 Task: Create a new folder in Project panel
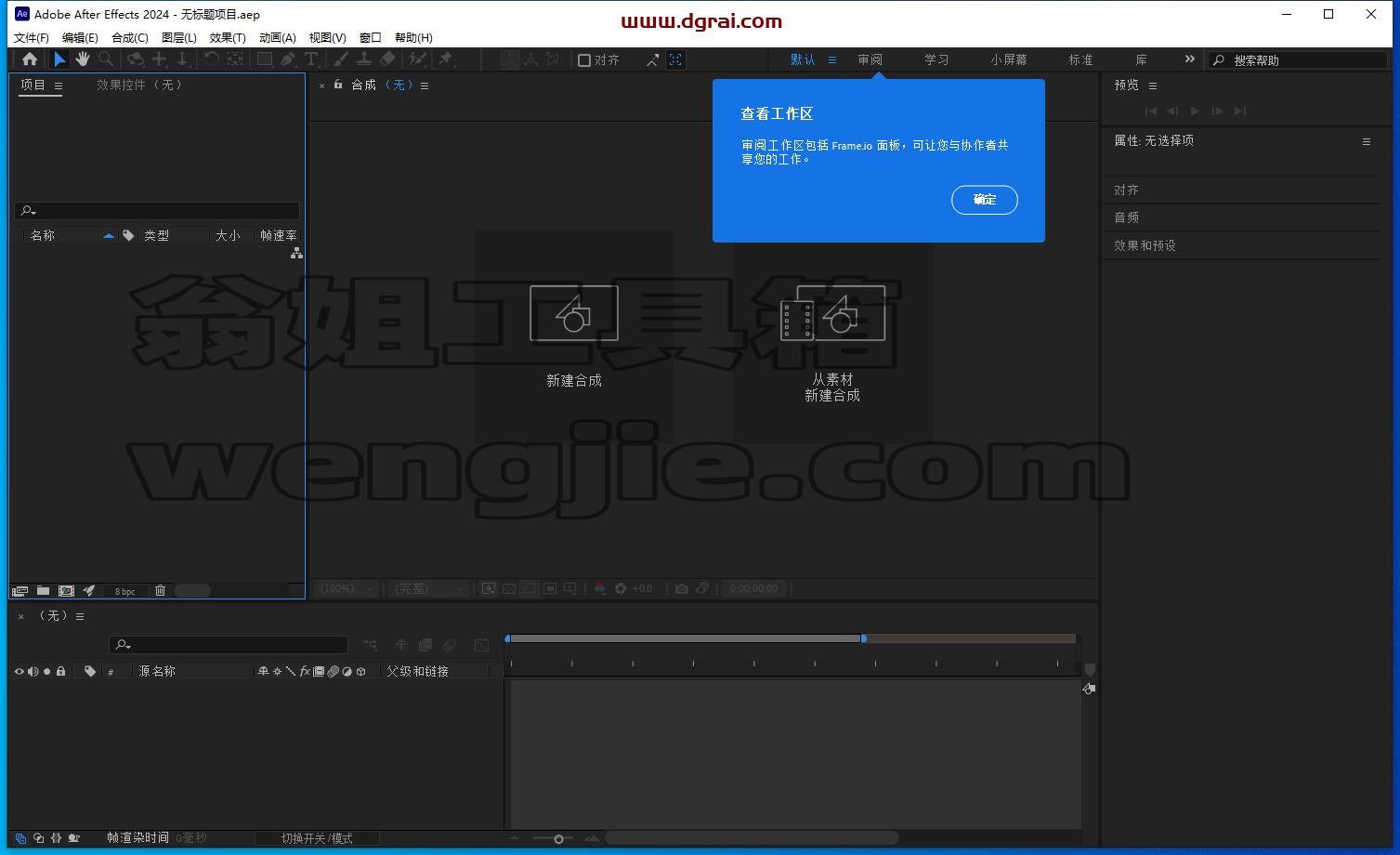pos(43,591)
